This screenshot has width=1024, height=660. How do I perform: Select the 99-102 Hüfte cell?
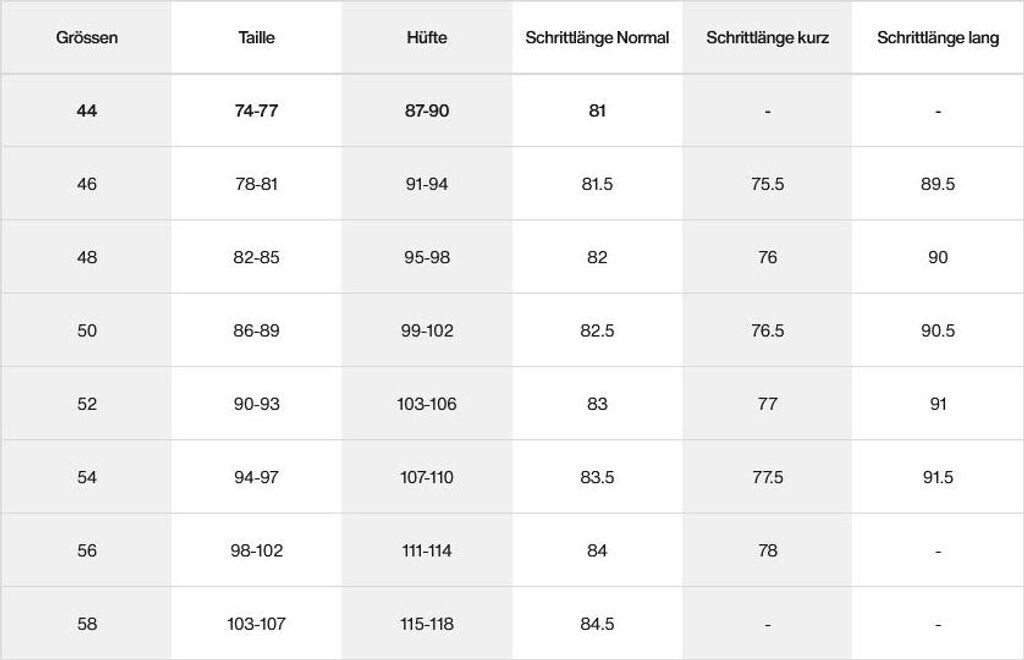(x=427, y=330)
